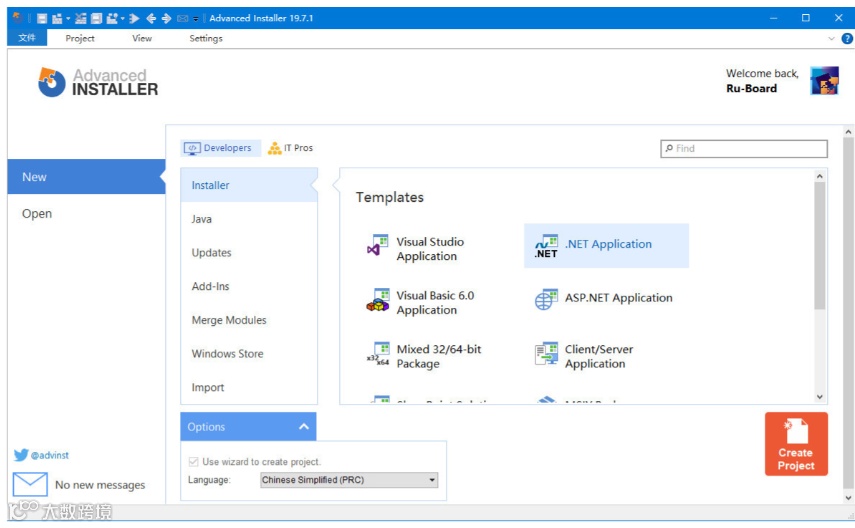Viewport: 855px width, 528px height.
Task: Switch to the IT Pros tab
Action: (x=291, y=148)
